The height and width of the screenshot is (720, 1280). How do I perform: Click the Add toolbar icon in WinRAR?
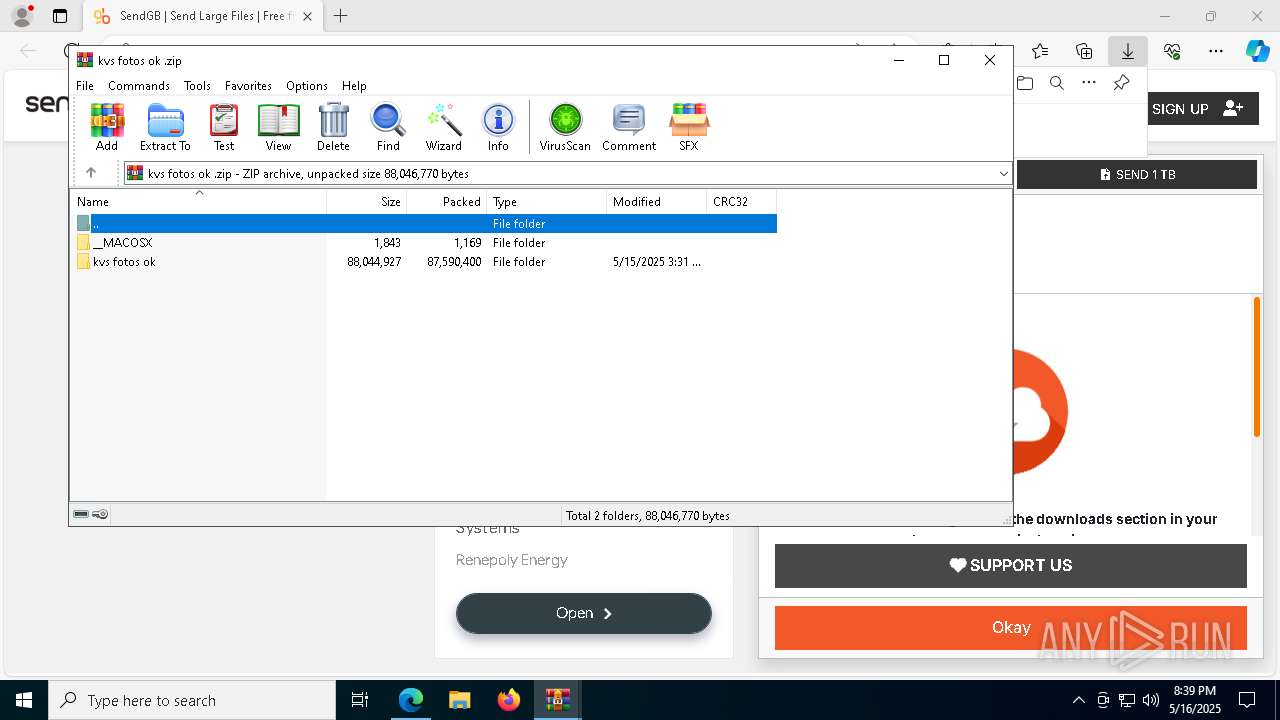tap(107, 127)
